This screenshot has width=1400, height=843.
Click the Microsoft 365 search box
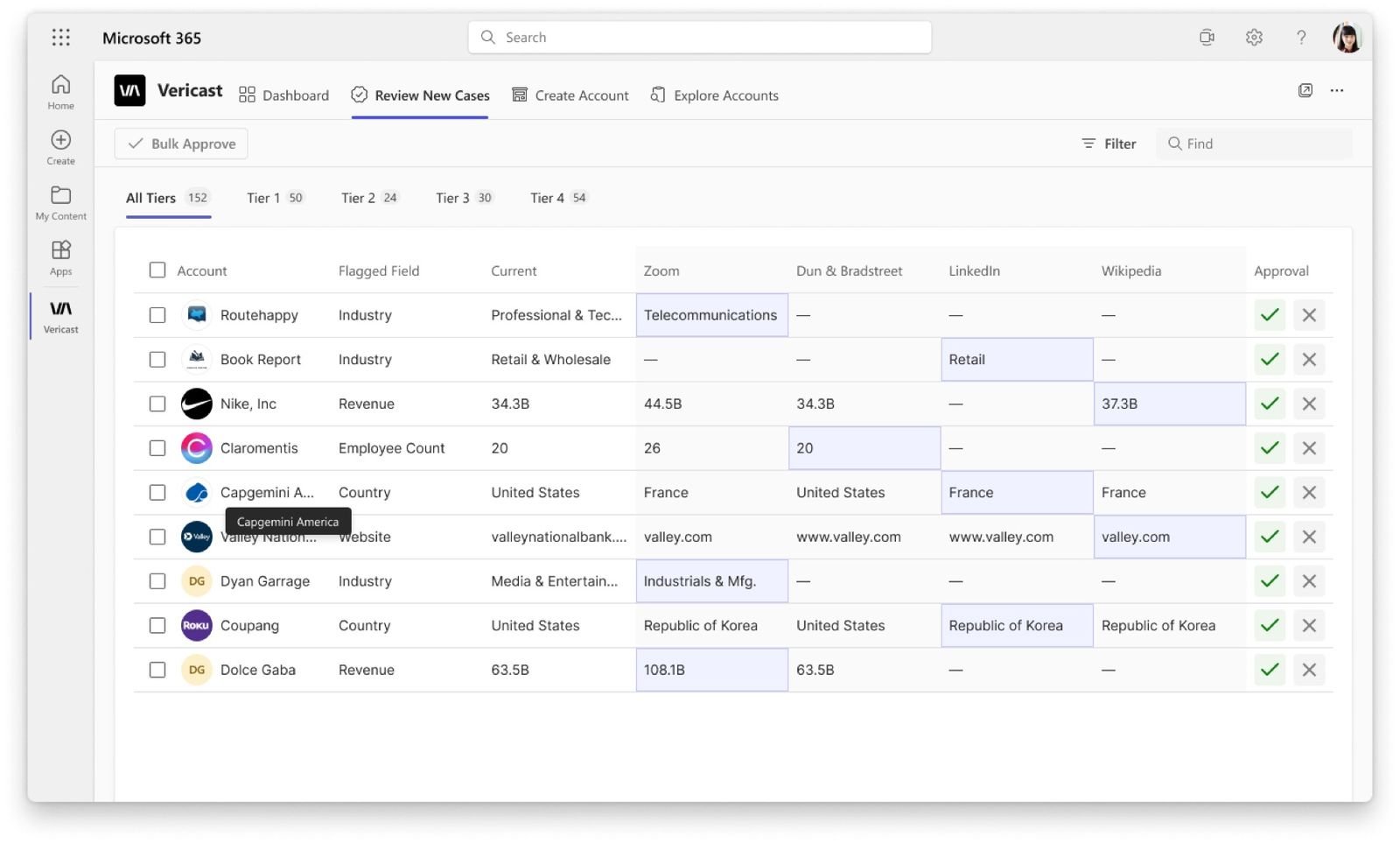[x=700, y=37]
